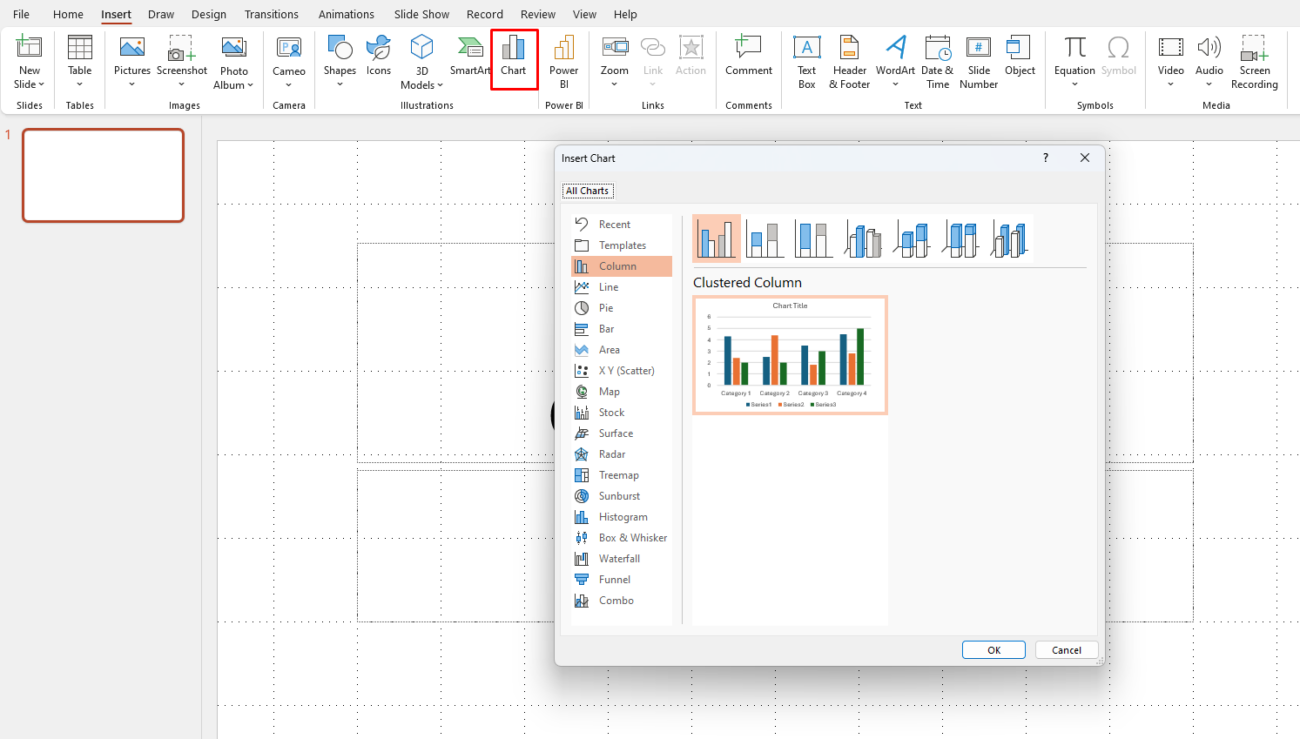The image size is (1300, 739).
Task: Select Stacked Column subtype icon
Action: click(x=765, y=239)
